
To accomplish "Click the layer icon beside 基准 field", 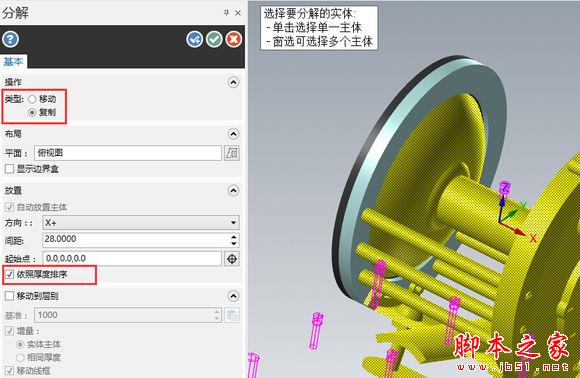I will [232, 315].
